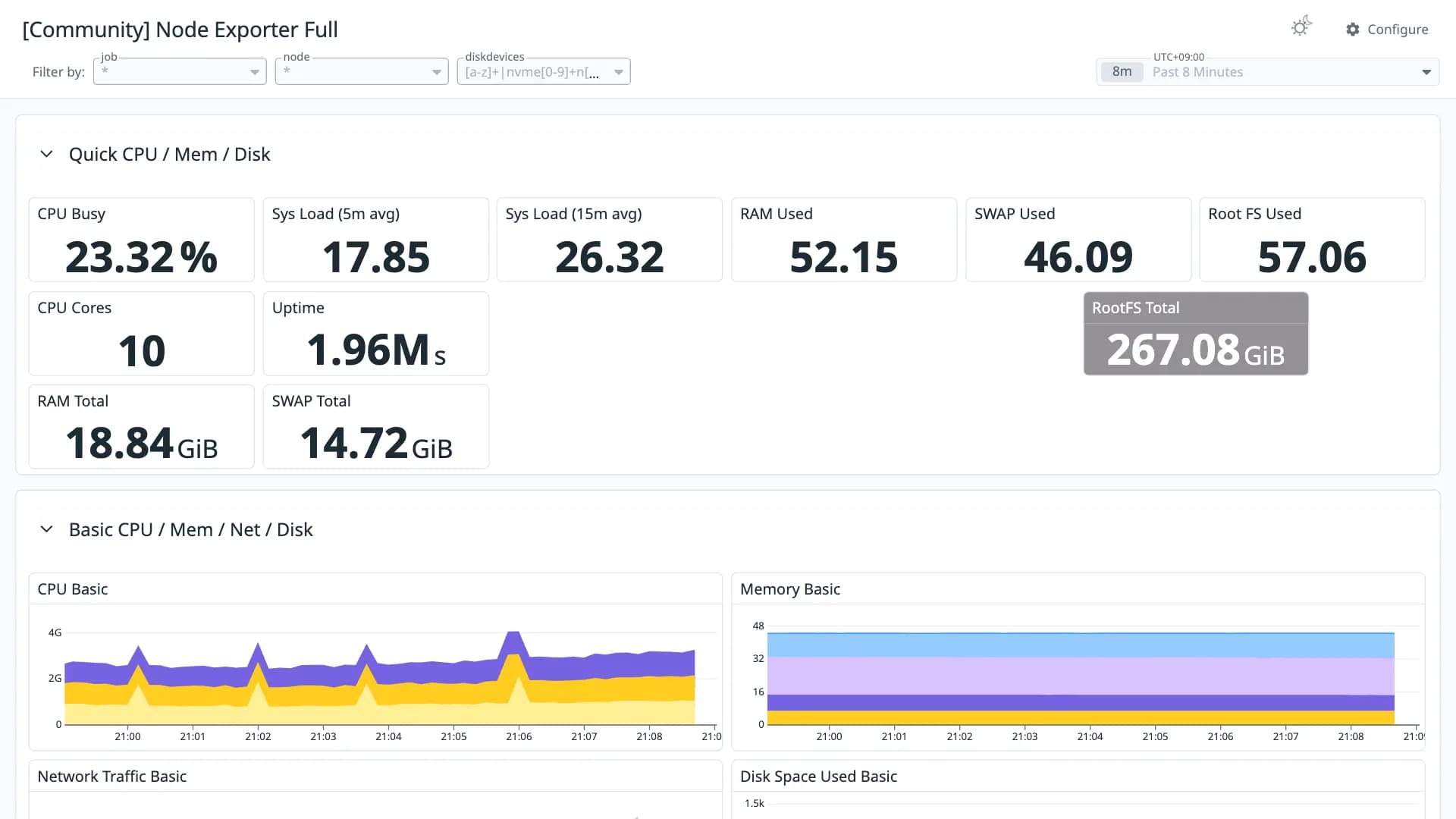Select the Uptime value 1.96M s
Image resolution: width=1456 pixels, height=819 pixels.
376,350
